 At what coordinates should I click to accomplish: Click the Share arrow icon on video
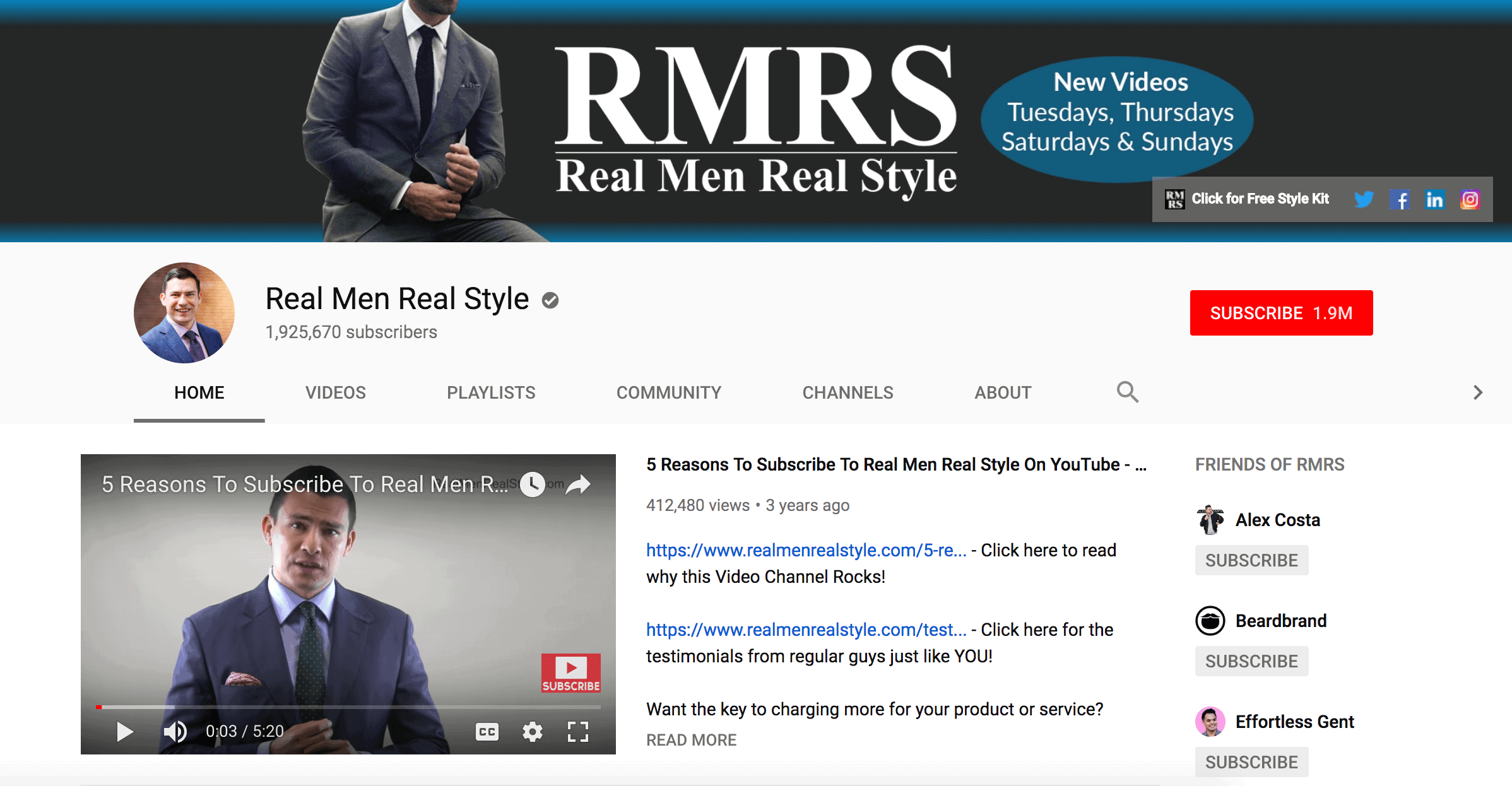coord(578,484)
